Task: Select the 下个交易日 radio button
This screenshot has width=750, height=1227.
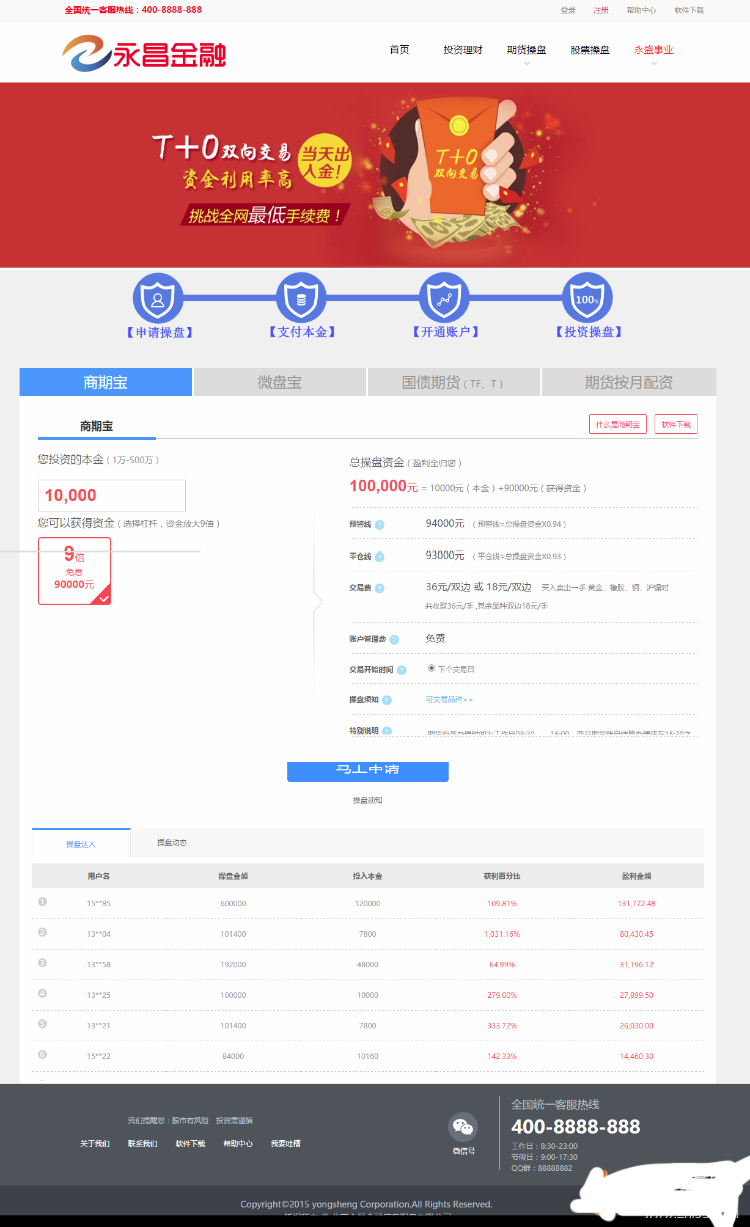Action: point(431,668)
